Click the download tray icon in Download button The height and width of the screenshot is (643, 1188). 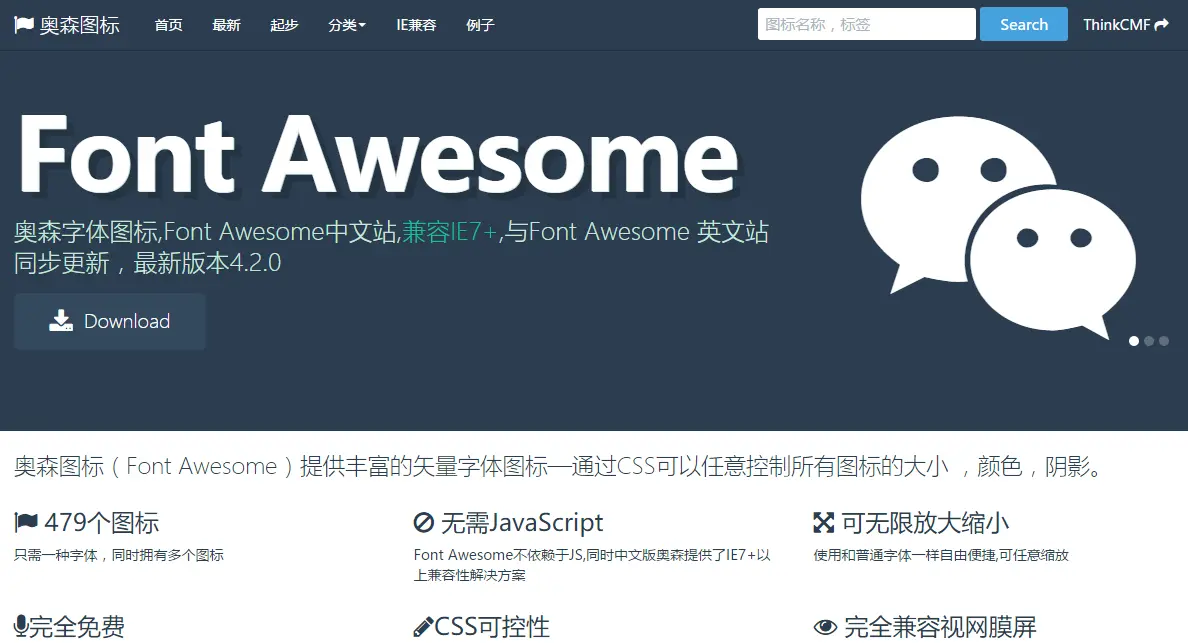pos(61,321)
